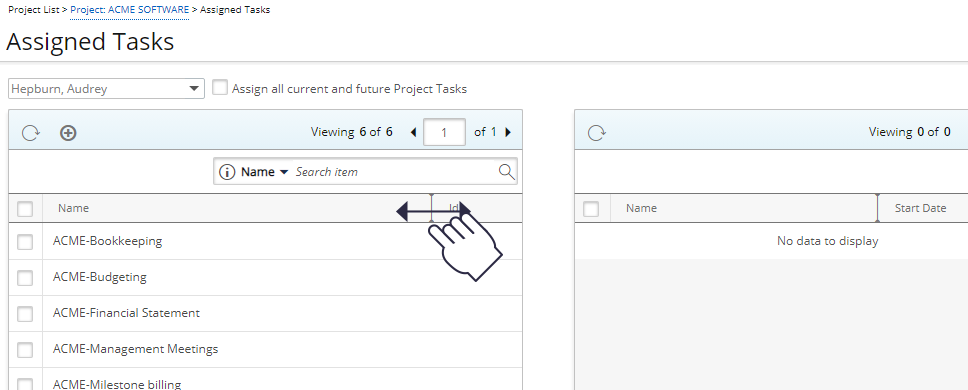The image size is (968, 390).
Task: Go to previous page arrow
Action: pyautogui.click(x=414, y=132)
